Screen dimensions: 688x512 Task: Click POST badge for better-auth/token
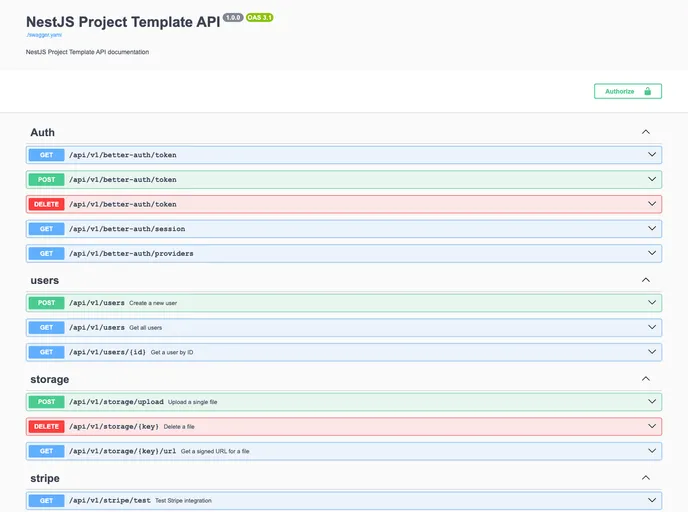[47, 179]
